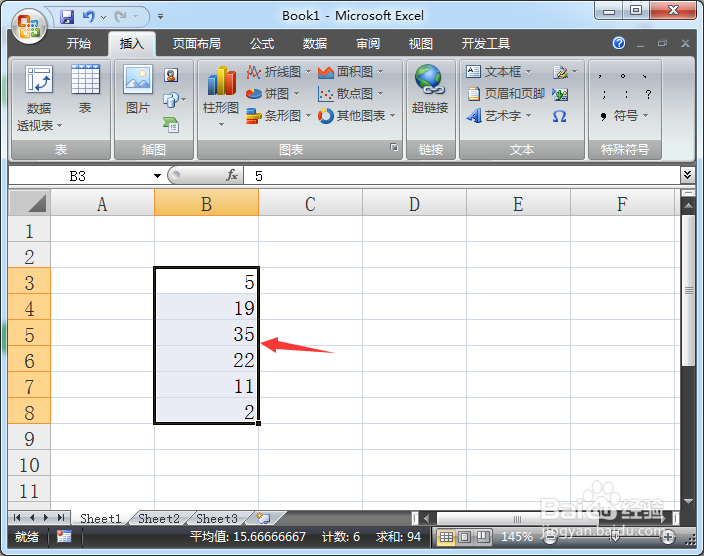704x556 pixels.
Task: Insert a table (表)
Action: [85, 89]
